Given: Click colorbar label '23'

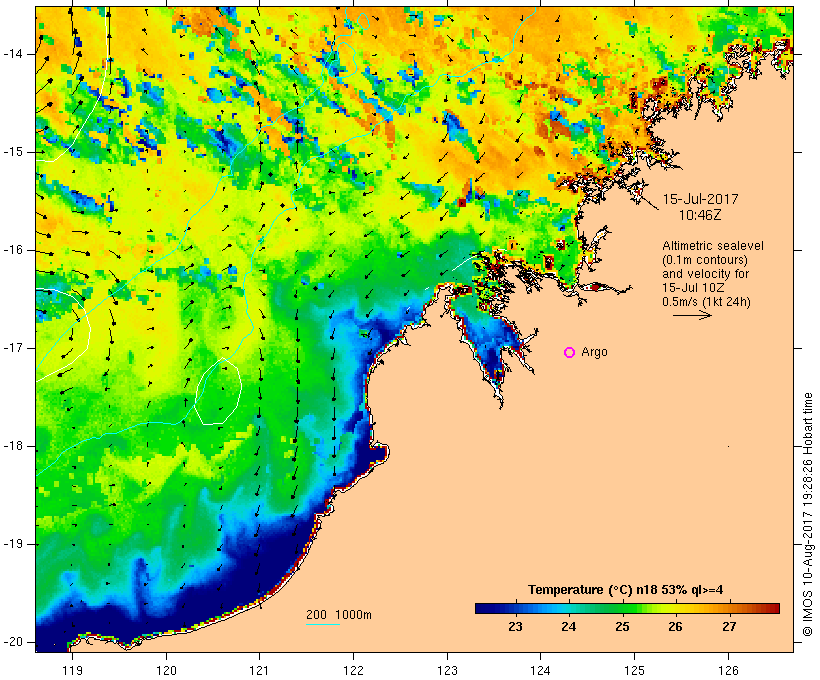Looking at the screenshot, I should pyautogui.click(x=515, y=627).
